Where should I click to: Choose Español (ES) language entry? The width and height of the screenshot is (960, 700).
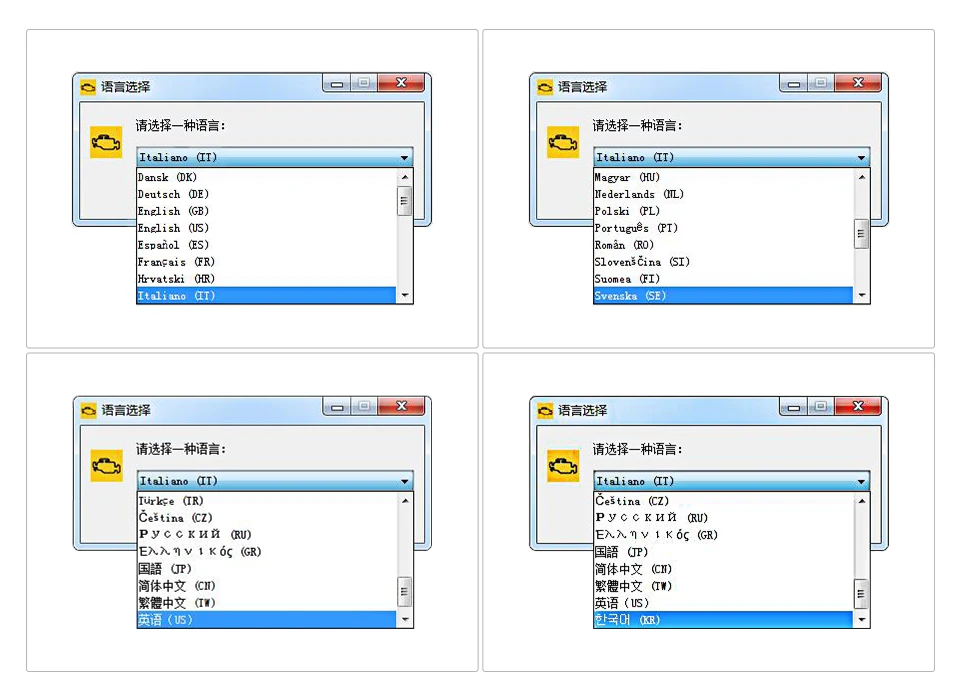pos(267,245)
